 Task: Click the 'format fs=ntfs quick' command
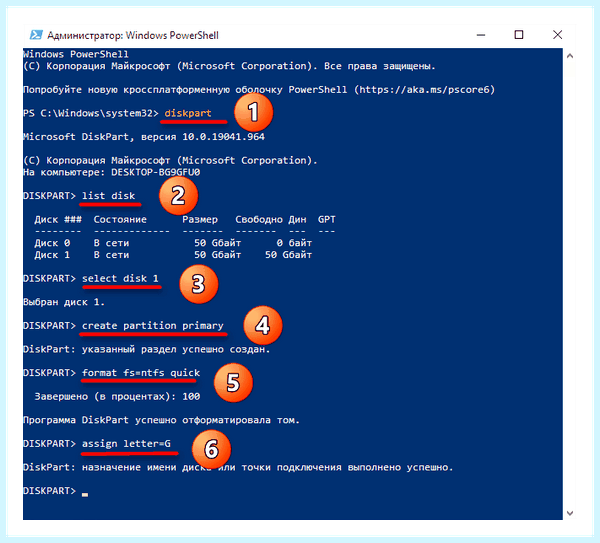click(x=141, y=373)
